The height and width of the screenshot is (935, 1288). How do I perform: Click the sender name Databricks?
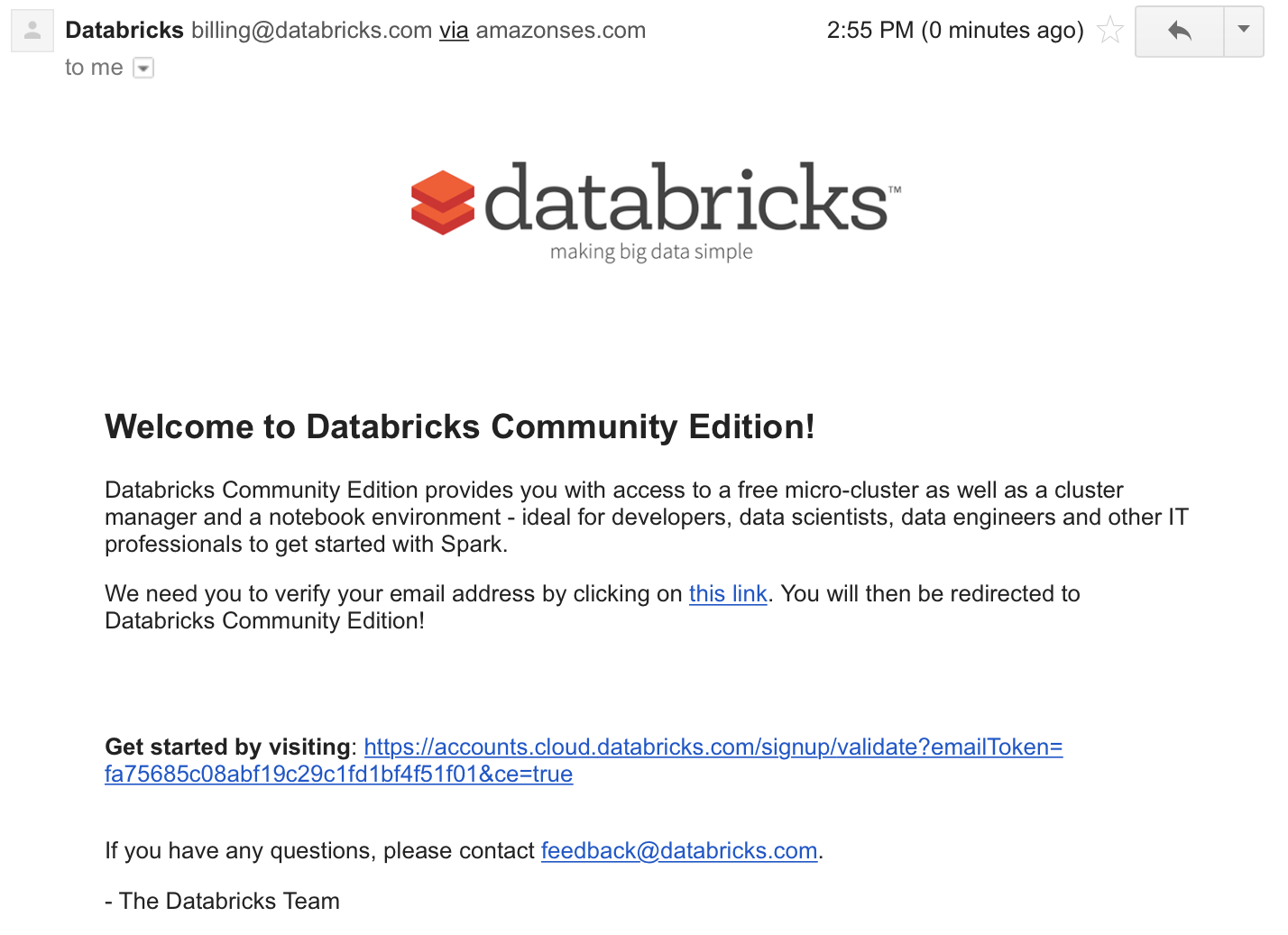124,30
